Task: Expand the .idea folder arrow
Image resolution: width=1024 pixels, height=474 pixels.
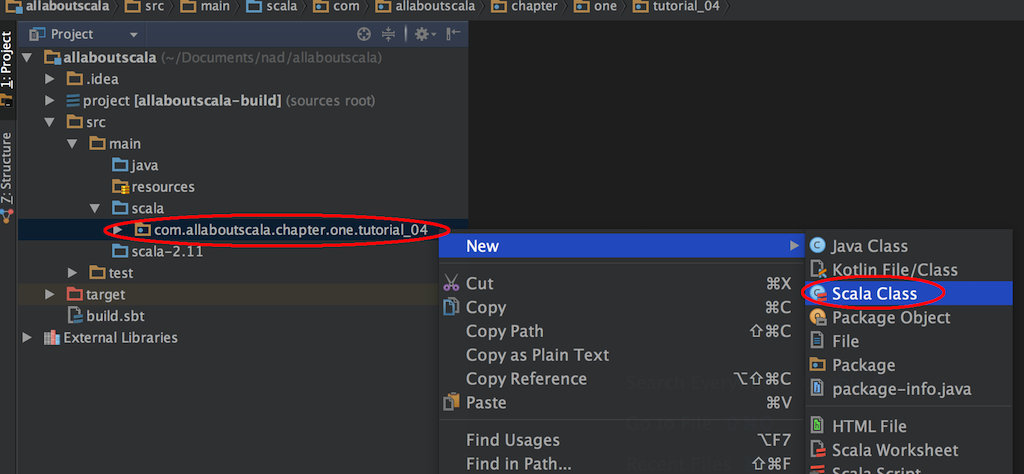Action: coord(50,79)
